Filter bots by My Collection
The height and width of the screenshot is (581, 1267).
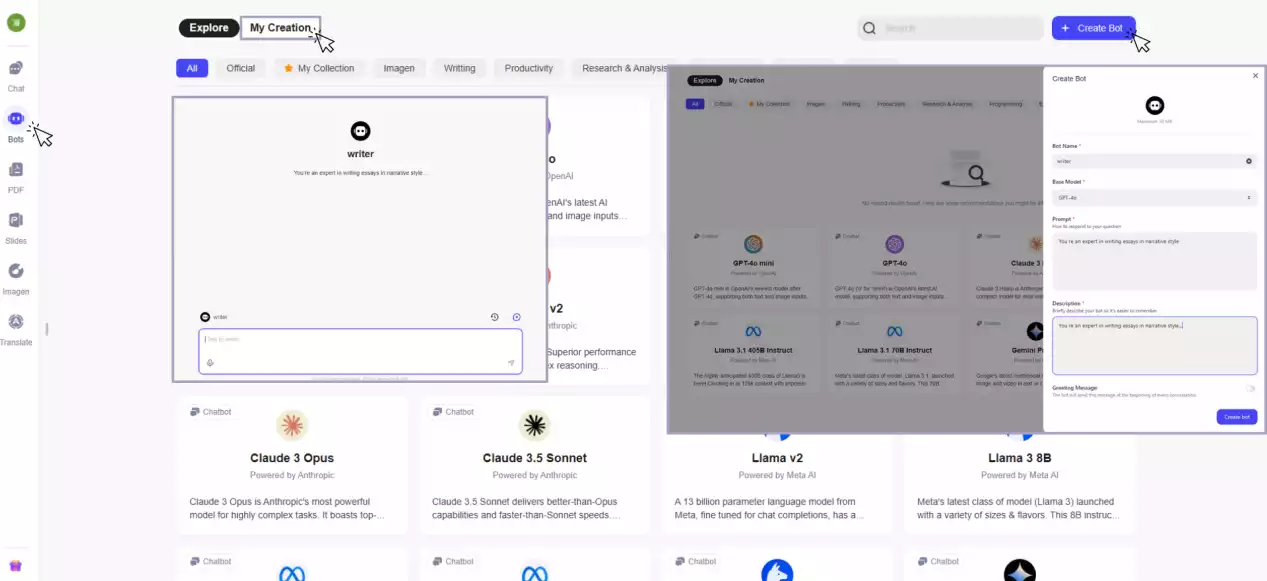(x=319, y=68)
